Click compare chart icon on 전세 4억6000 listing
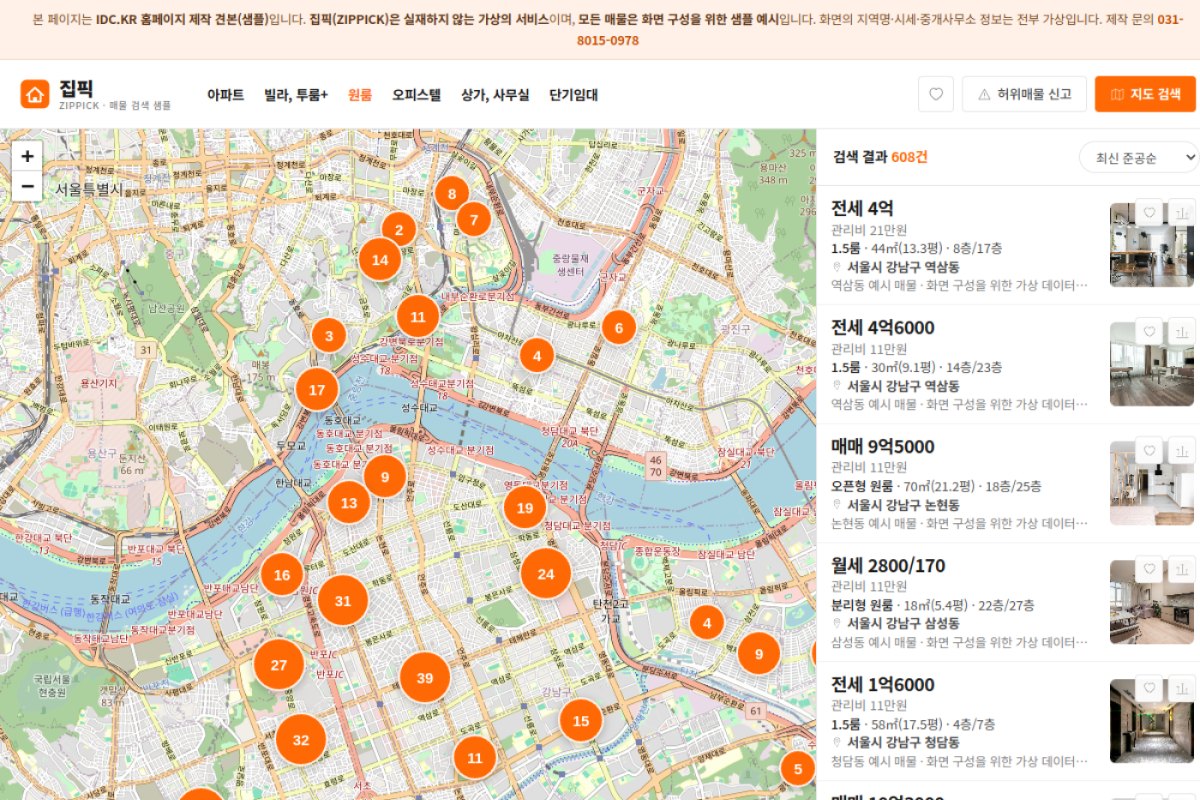This screenshot has height=800, width=1200. click(x=1181, y=332)
